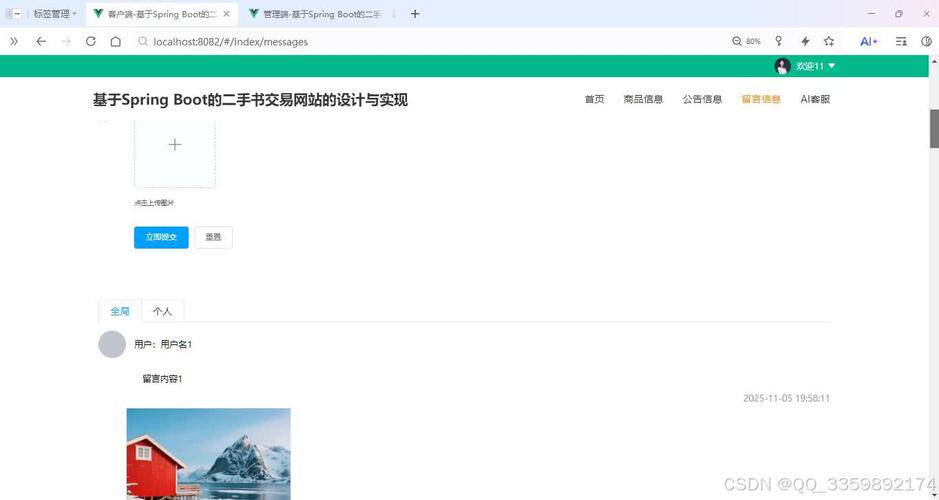Click the gray avatar of 用户名1

112,344
